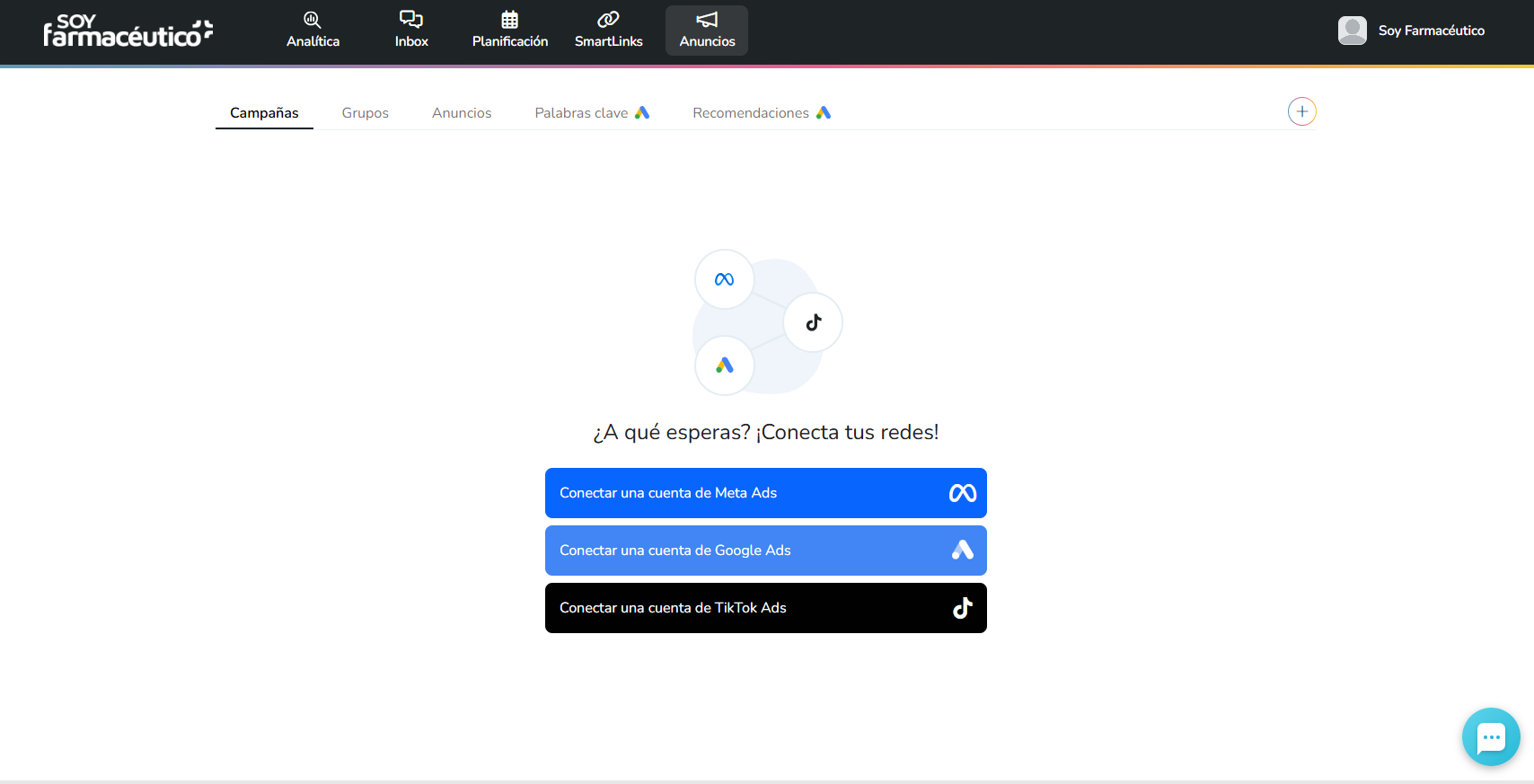Viewport: 1534px width, 784px height.
Task: Click the Google Ads logo in the illustration
Action: (725, 366)
